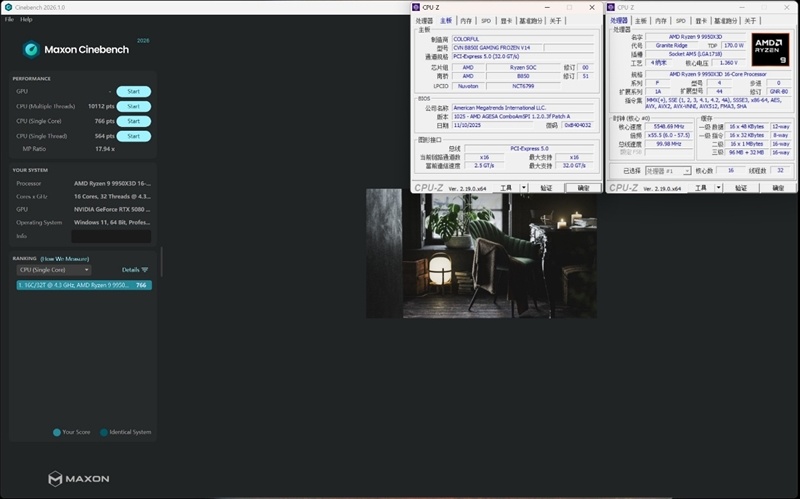Open 关于 tab in right CPU-Z window
Screen dimensions: 800x499
tap(750, 21)
